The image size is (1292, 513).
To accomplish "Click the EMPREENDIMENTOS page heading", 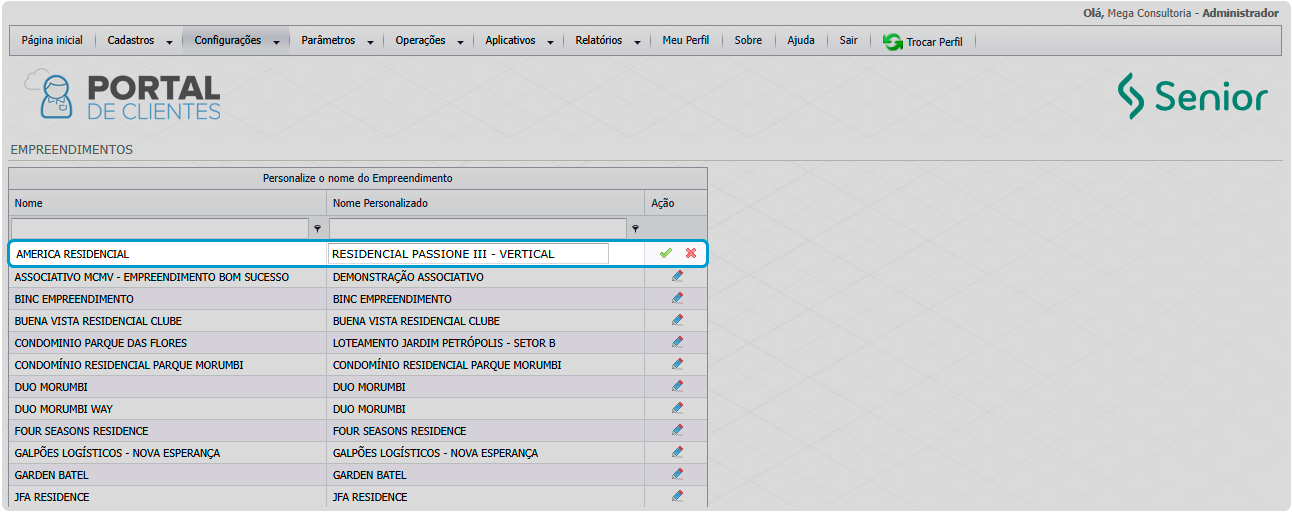I will pos(71,150).
